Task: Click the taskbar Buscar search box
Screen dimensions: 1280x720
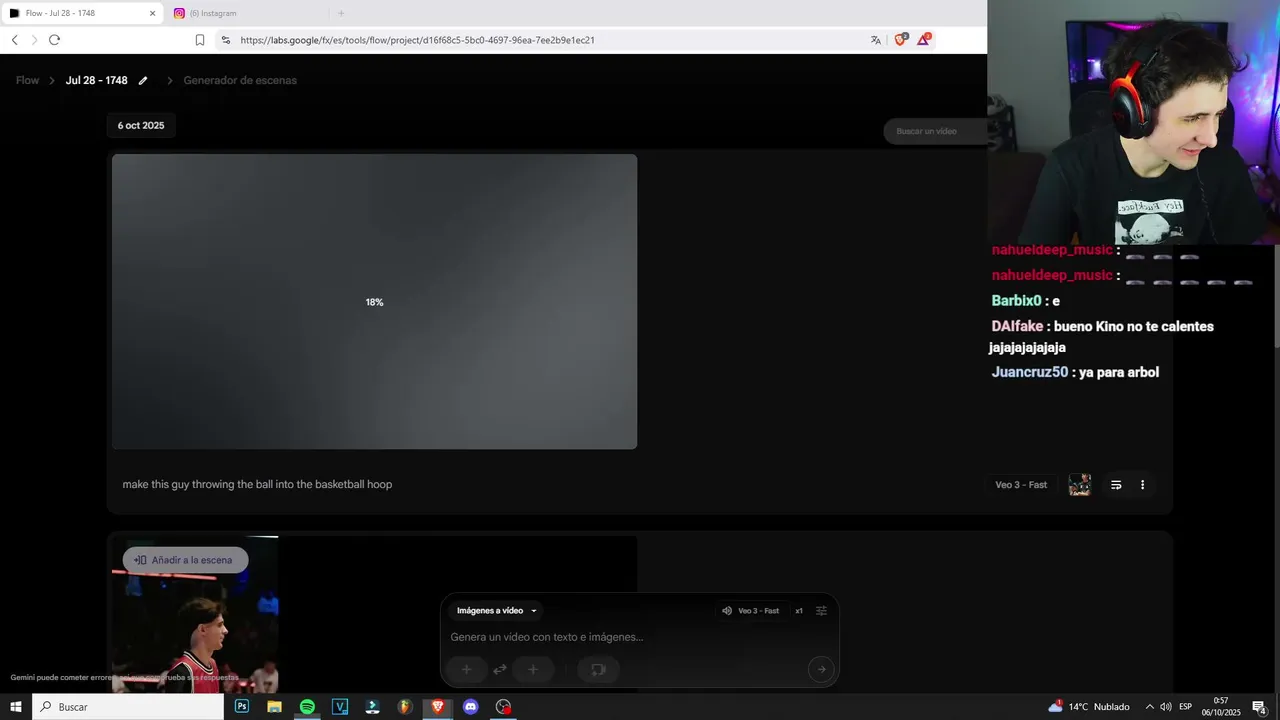Action: click(x=128, y=707)
